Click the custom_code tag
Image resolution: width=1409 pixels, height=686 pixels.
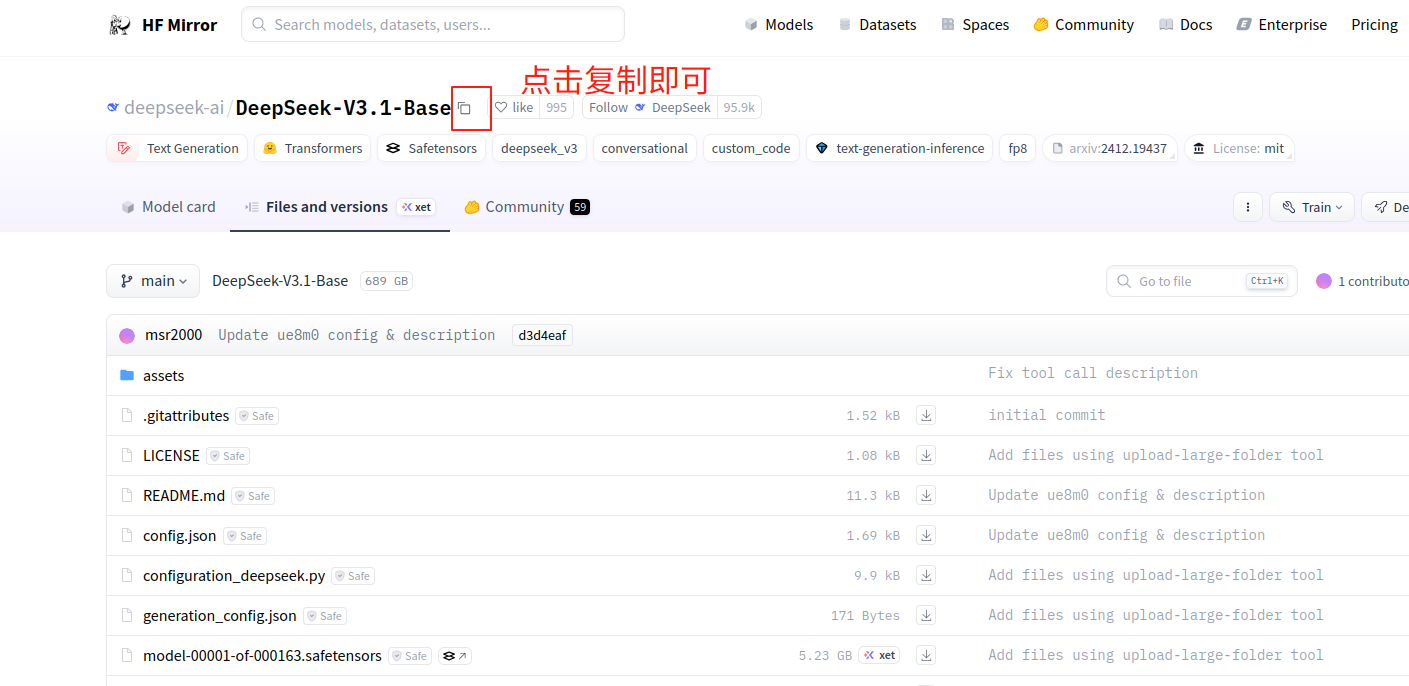751,148
